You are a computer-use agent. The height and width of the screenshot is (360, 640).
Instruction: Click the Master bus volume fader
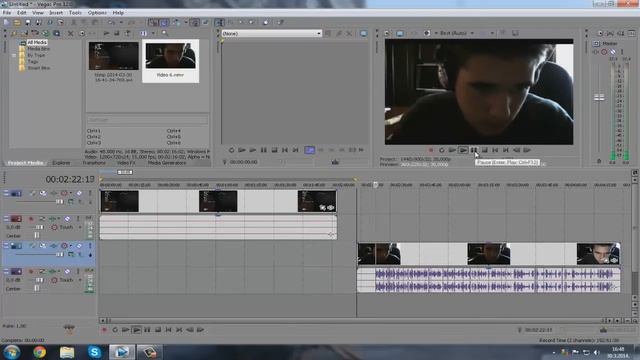point(599,97)
